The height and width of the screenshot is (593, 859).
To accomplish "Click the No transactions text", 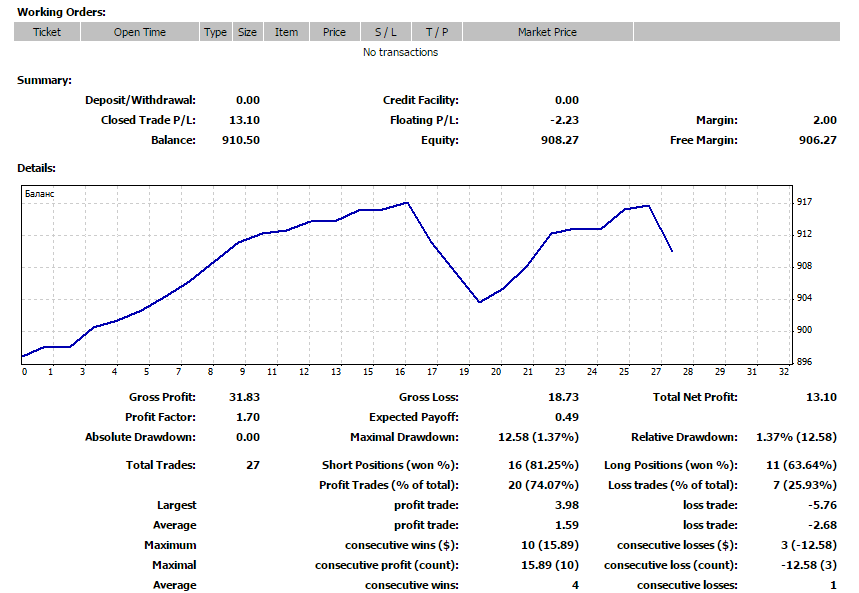I will coord(400,52).
